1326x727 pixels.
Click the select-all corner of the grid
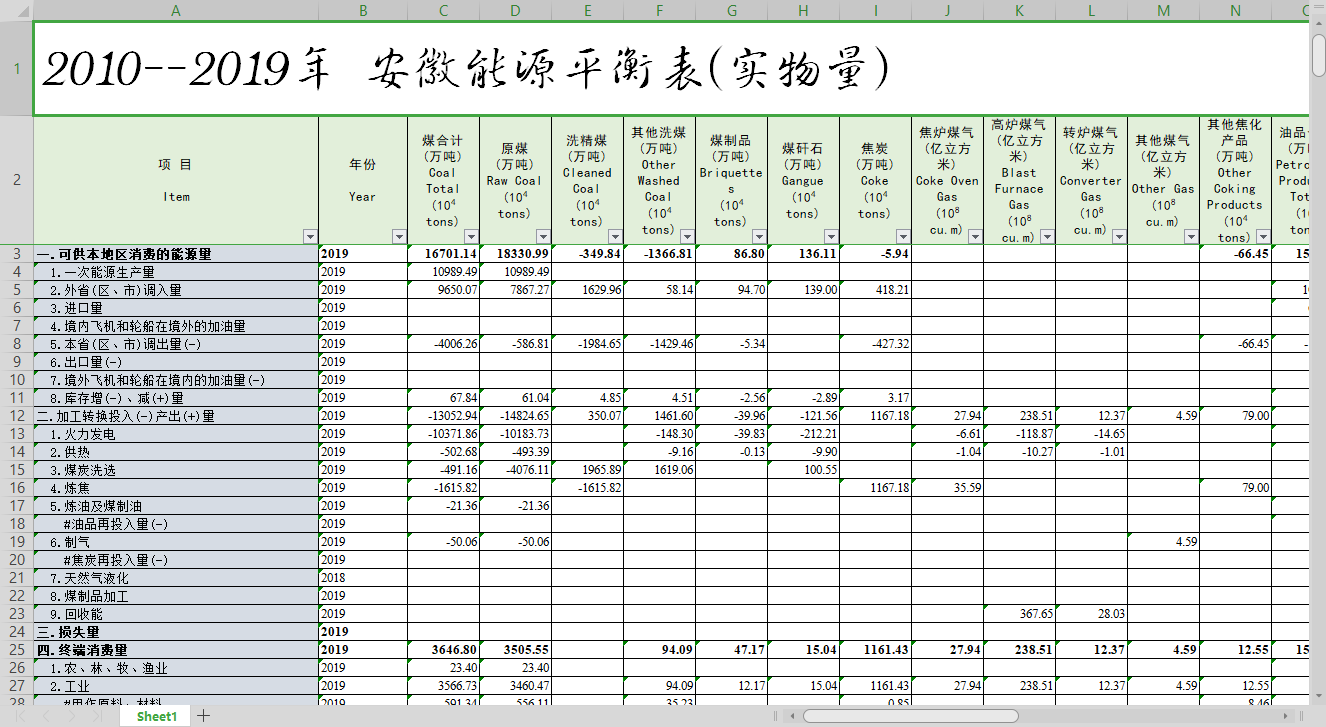pos(16,10)
